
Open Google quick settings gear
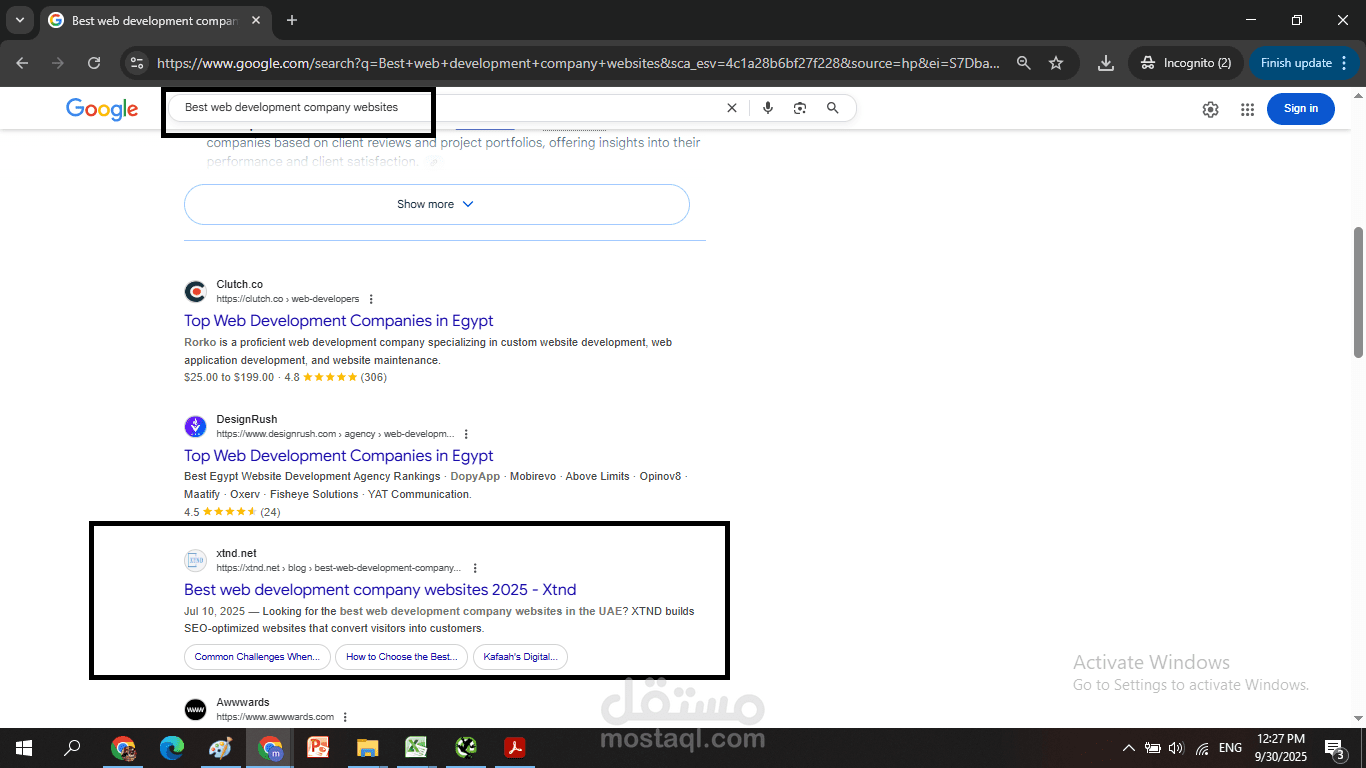[1210, 109]
